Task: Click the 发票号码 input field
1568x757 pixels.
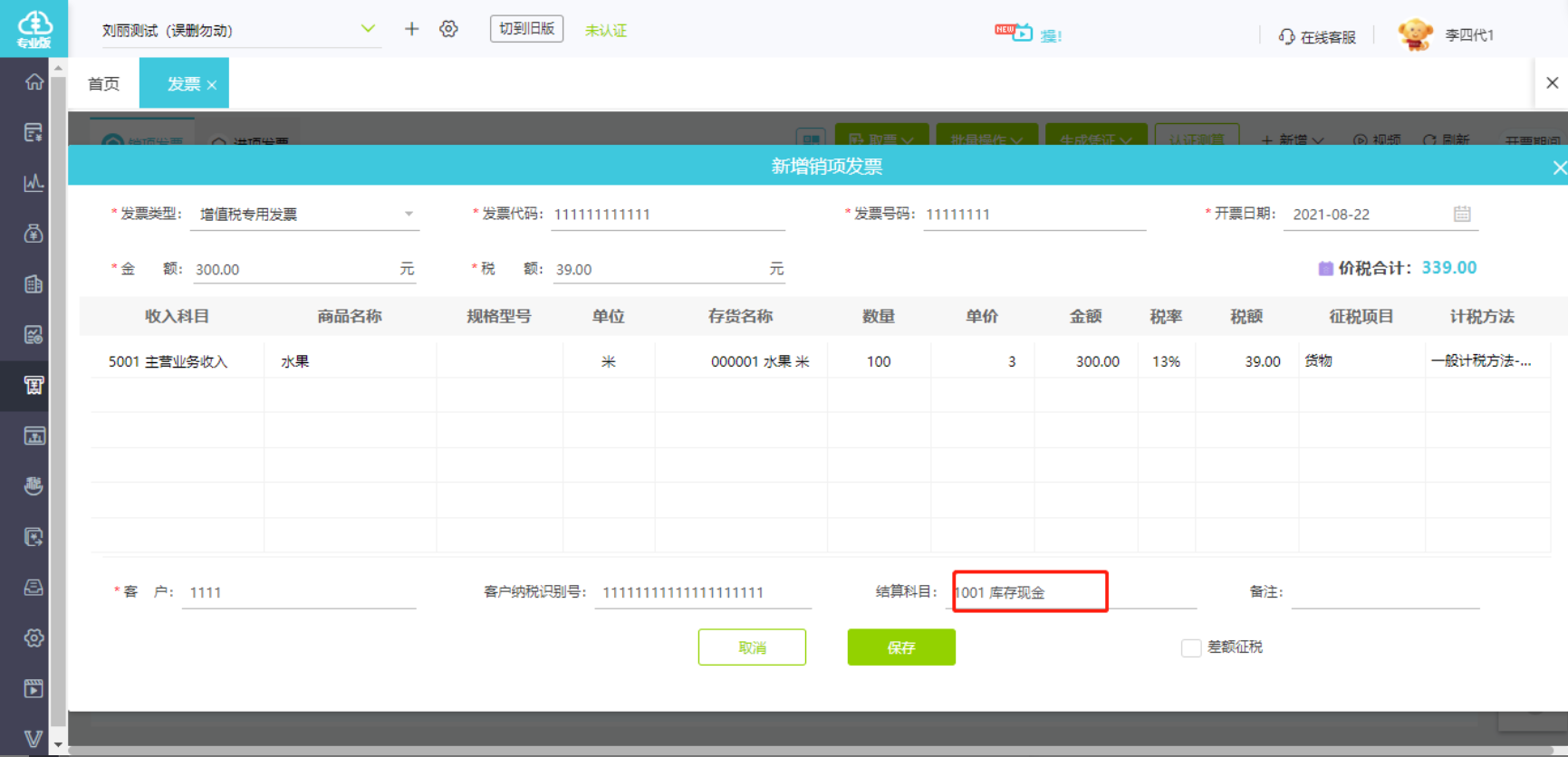Action: point(1034,215)
